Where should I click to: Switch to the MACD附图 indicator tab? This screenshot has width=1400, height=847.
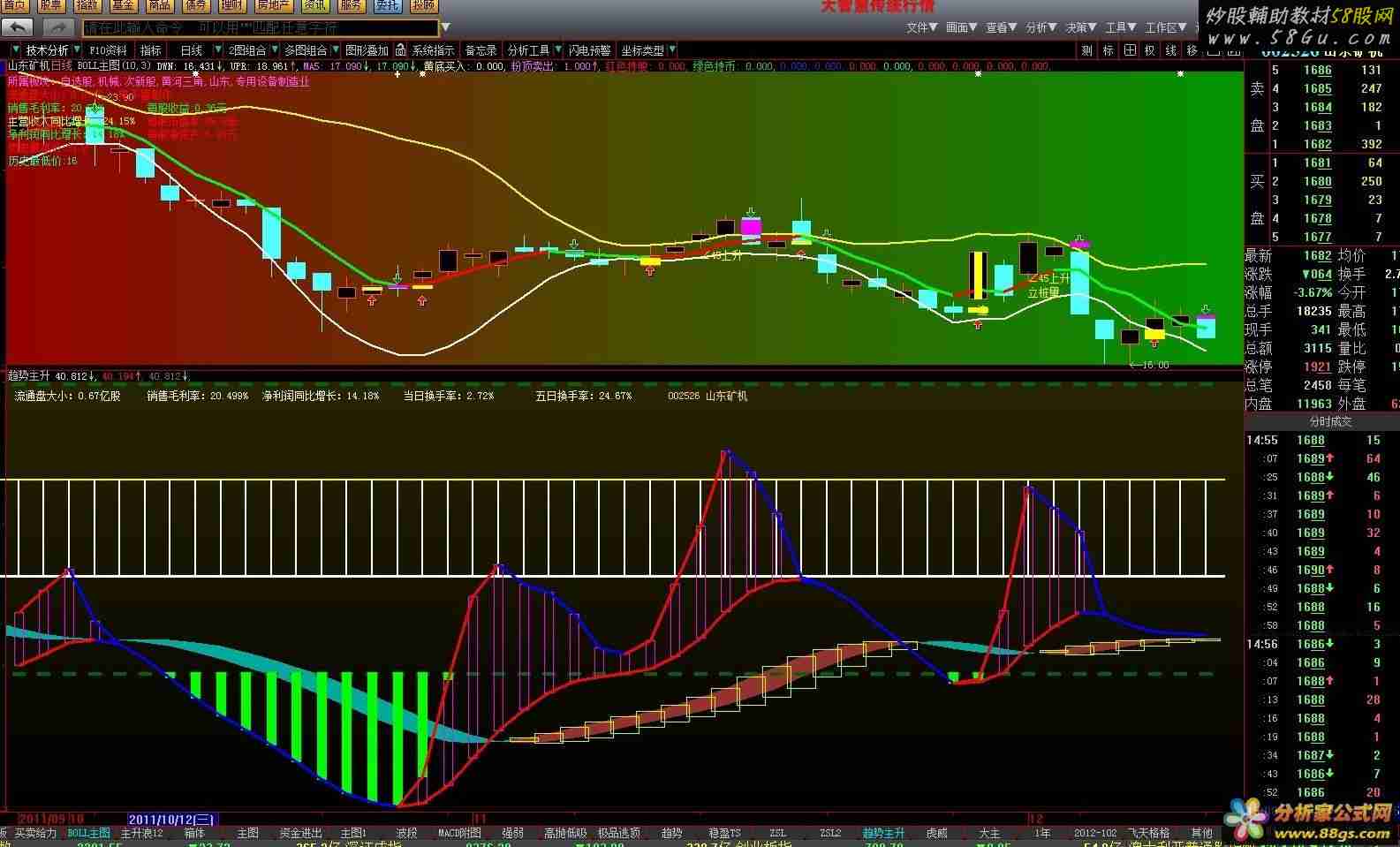pos(460,833)
